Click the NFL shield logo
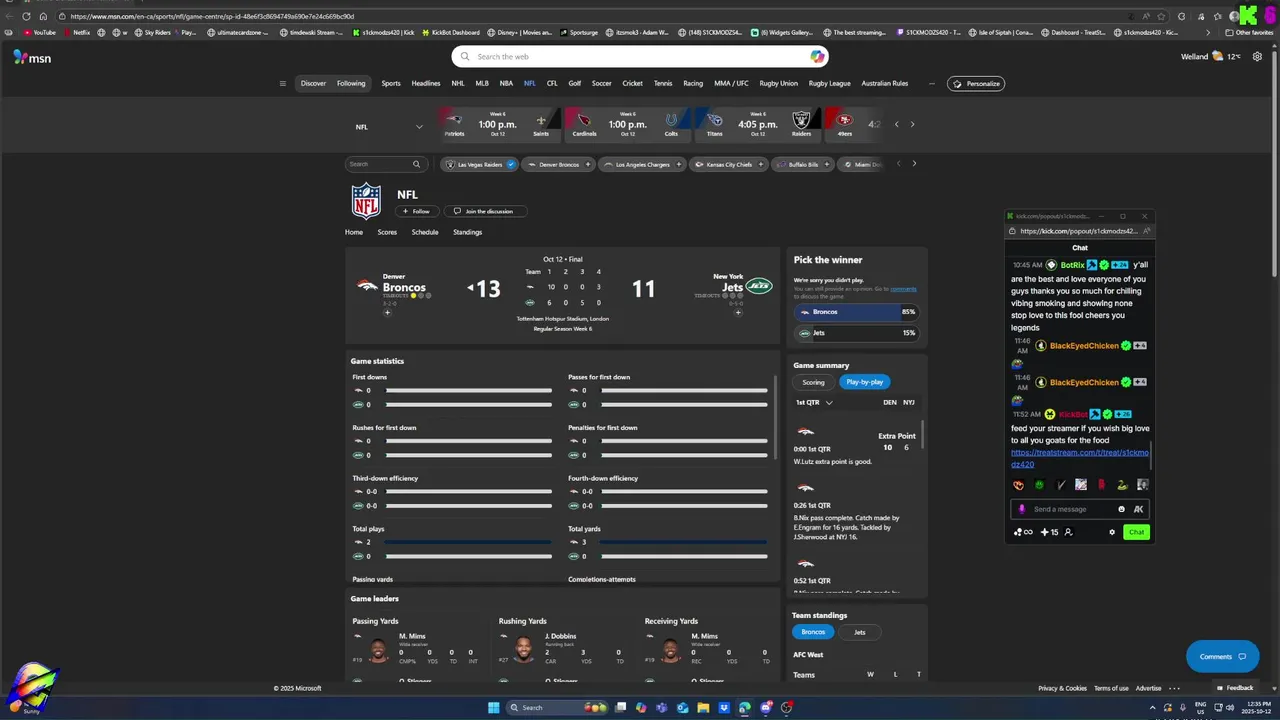1280x720 pixels. point(366,202)
